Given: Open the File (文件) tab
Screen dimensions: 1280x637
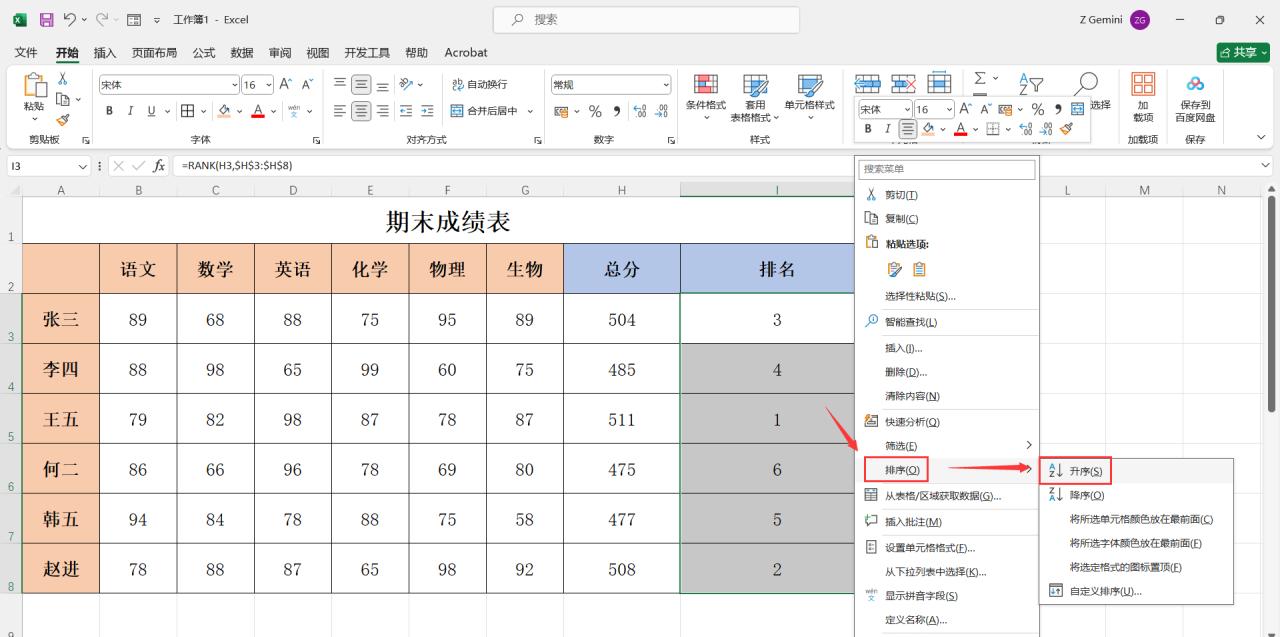Looking at the screenshot, I should (x=26, y=52).
